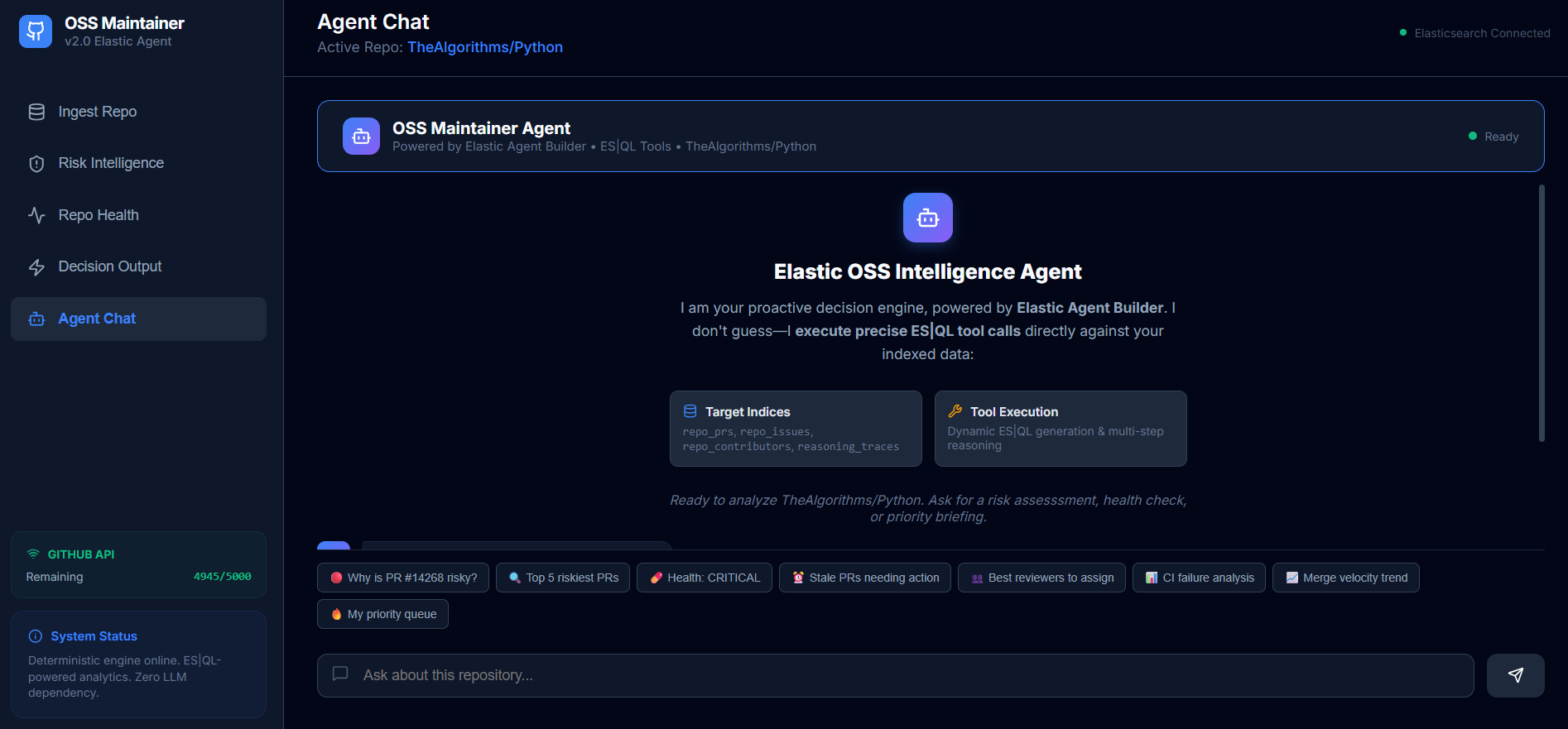Click the Tool Execution wrench icon
The image size is (1568, 729).
[x=955, y=411]
